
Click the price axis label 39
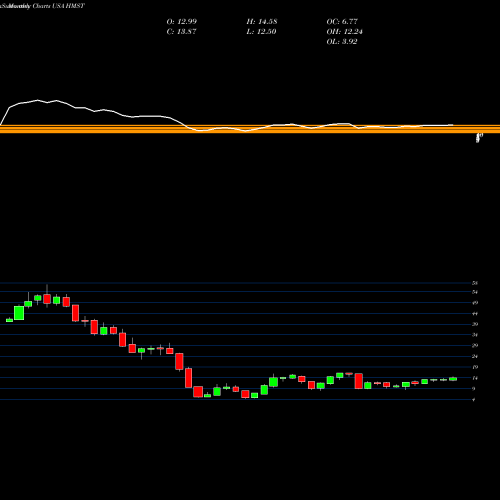pos(475,324)
